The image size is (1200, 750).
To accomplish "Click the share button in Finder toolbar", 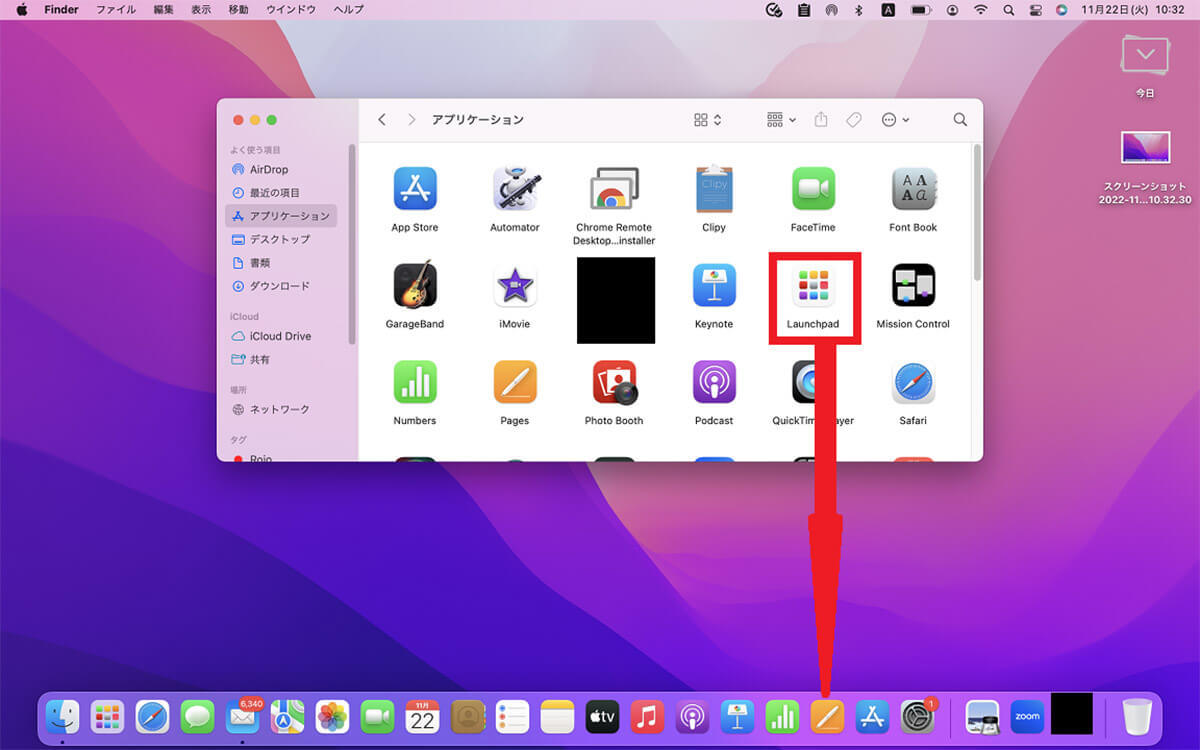I will [821, 119].
